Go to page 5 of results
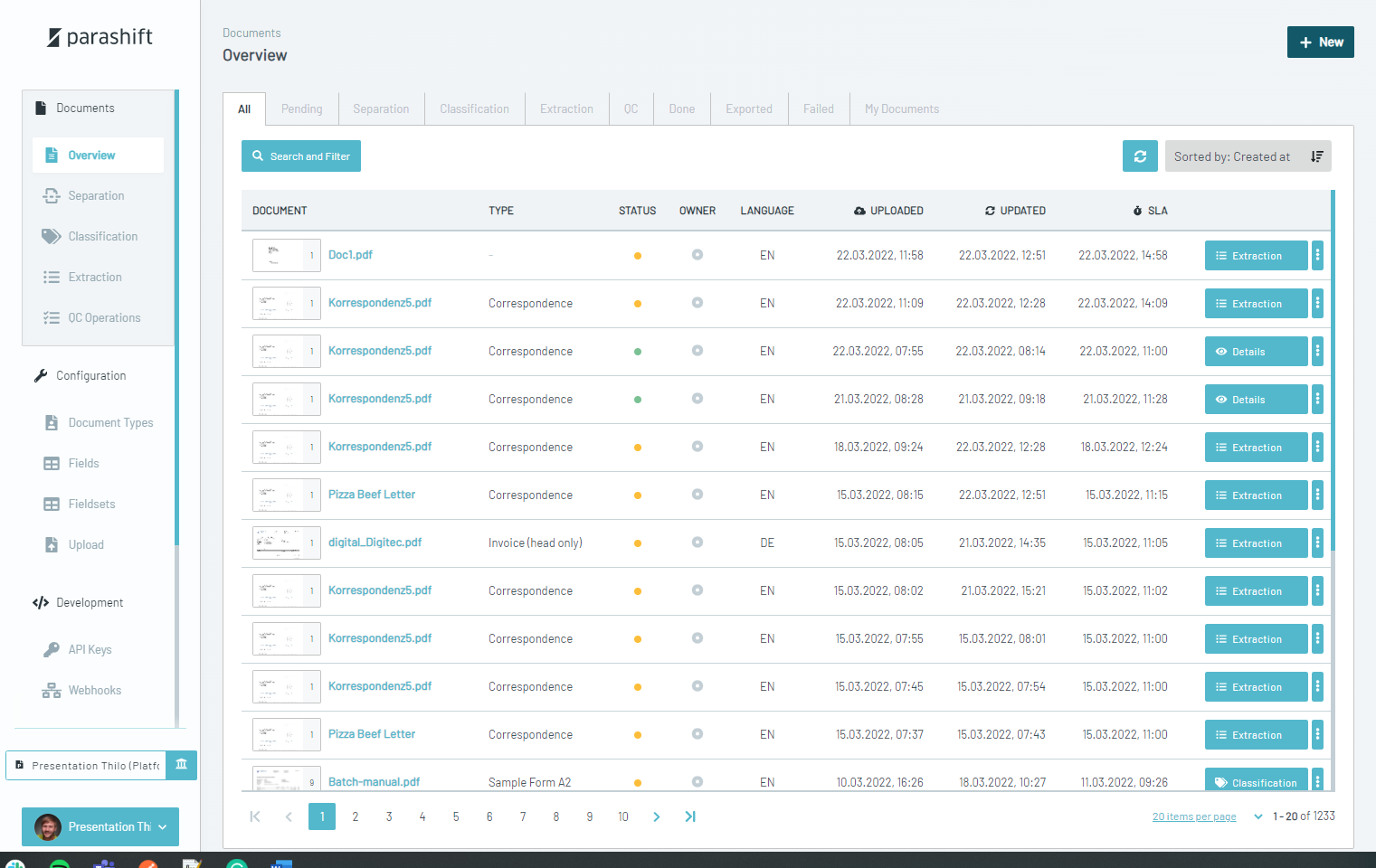 [456, 816]
